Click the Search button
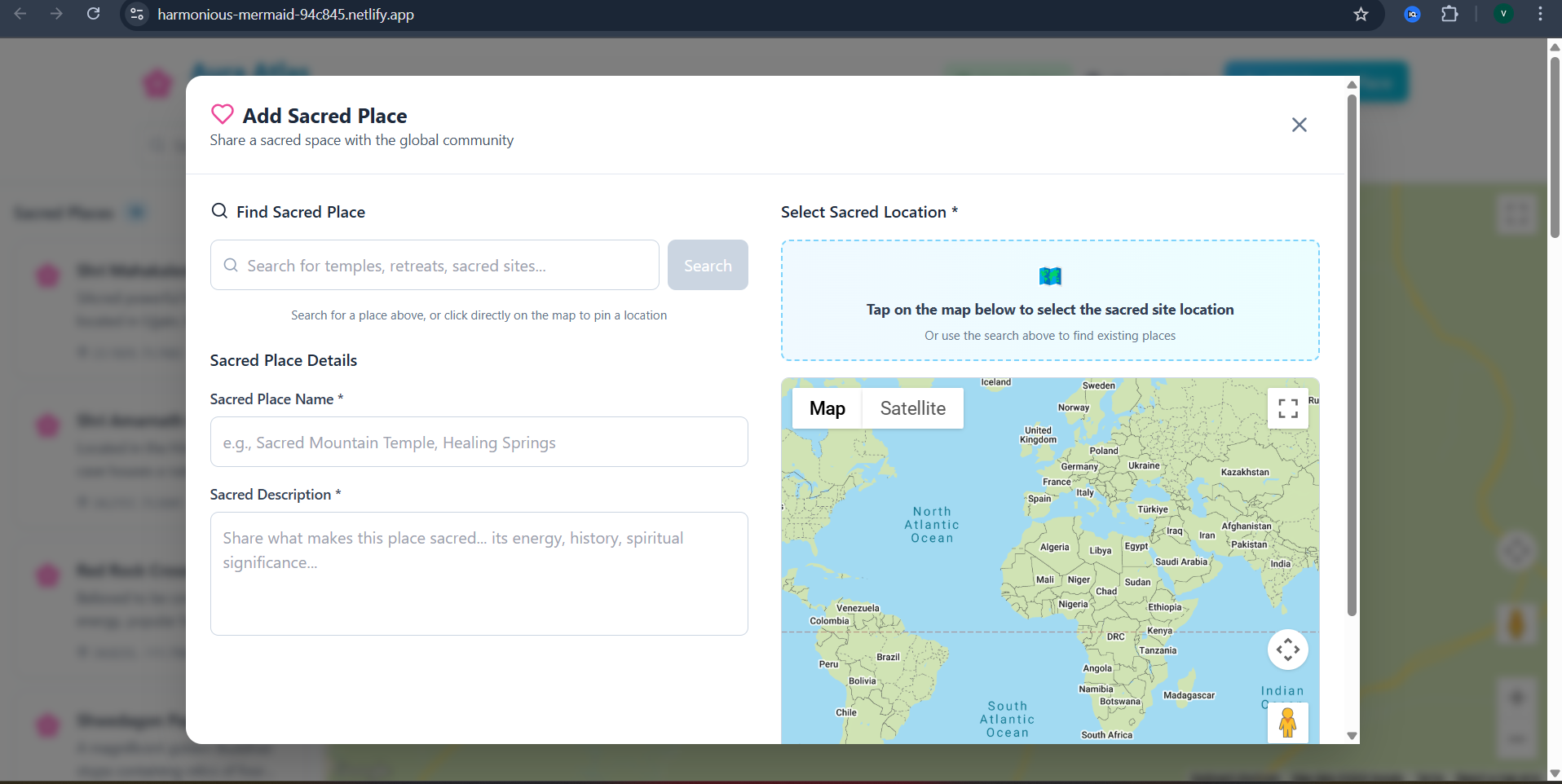Screen dimensions: 1562x784 pyautogui.click(x=708, y=265)
